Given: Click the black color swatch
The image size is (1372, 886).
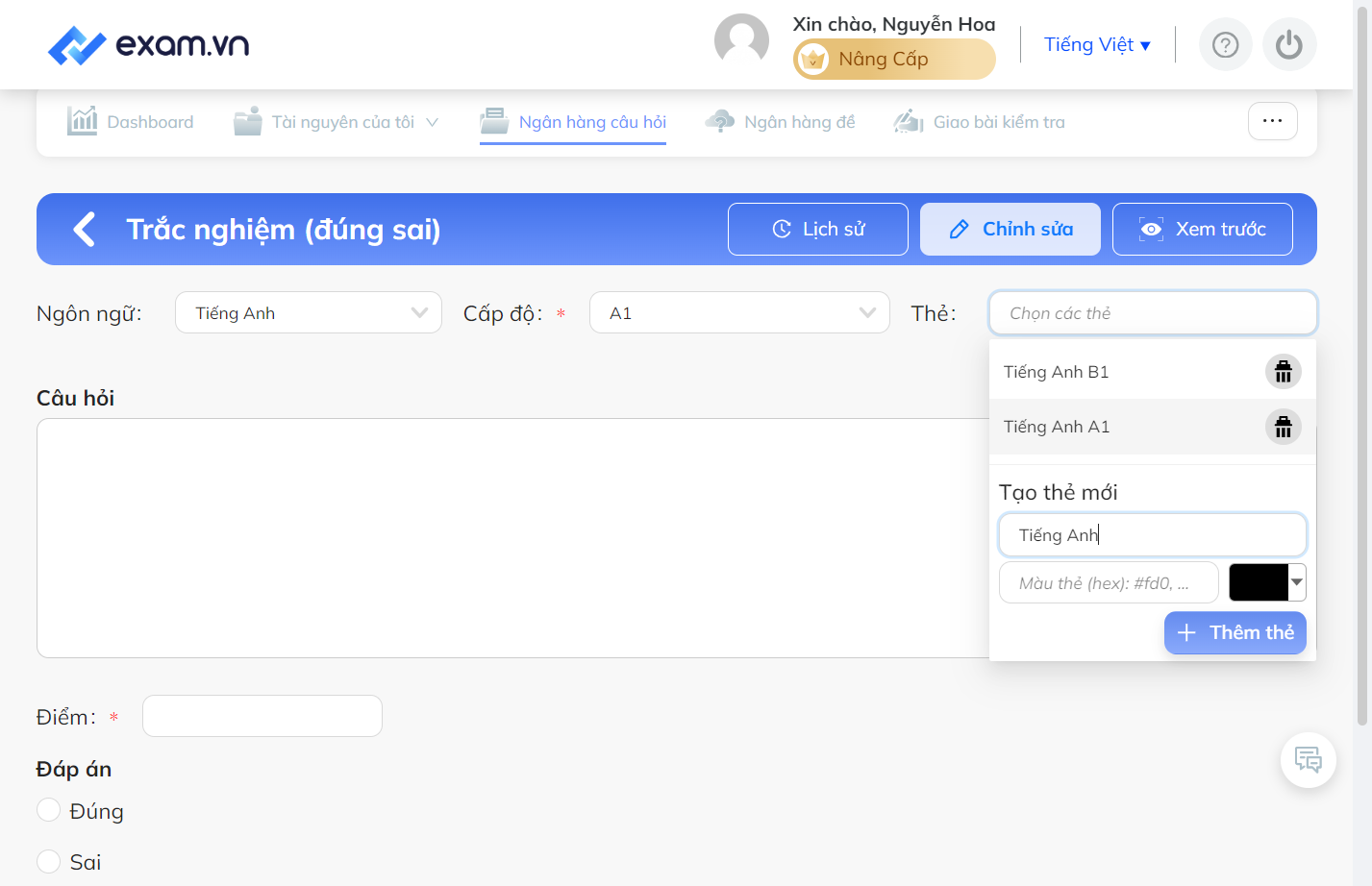Looking at the screenshot, I should 1259,582.
